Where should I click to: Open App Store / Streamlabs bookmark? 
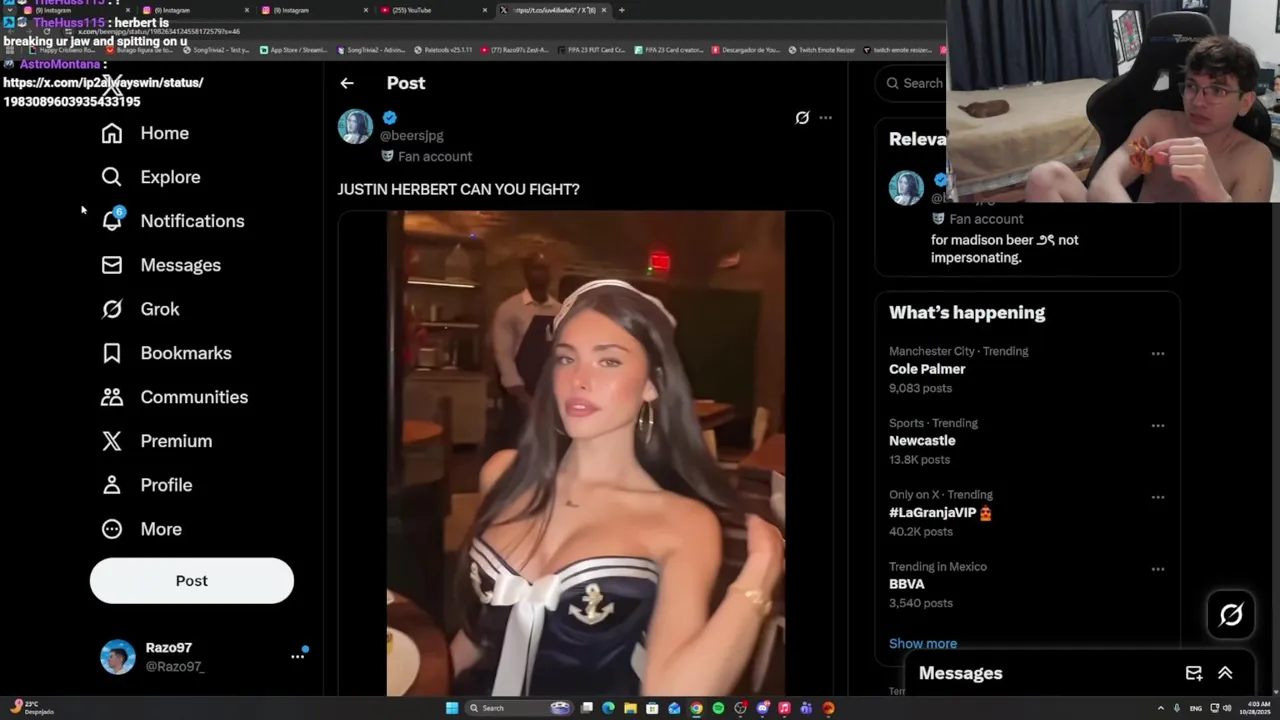[294, 49]
